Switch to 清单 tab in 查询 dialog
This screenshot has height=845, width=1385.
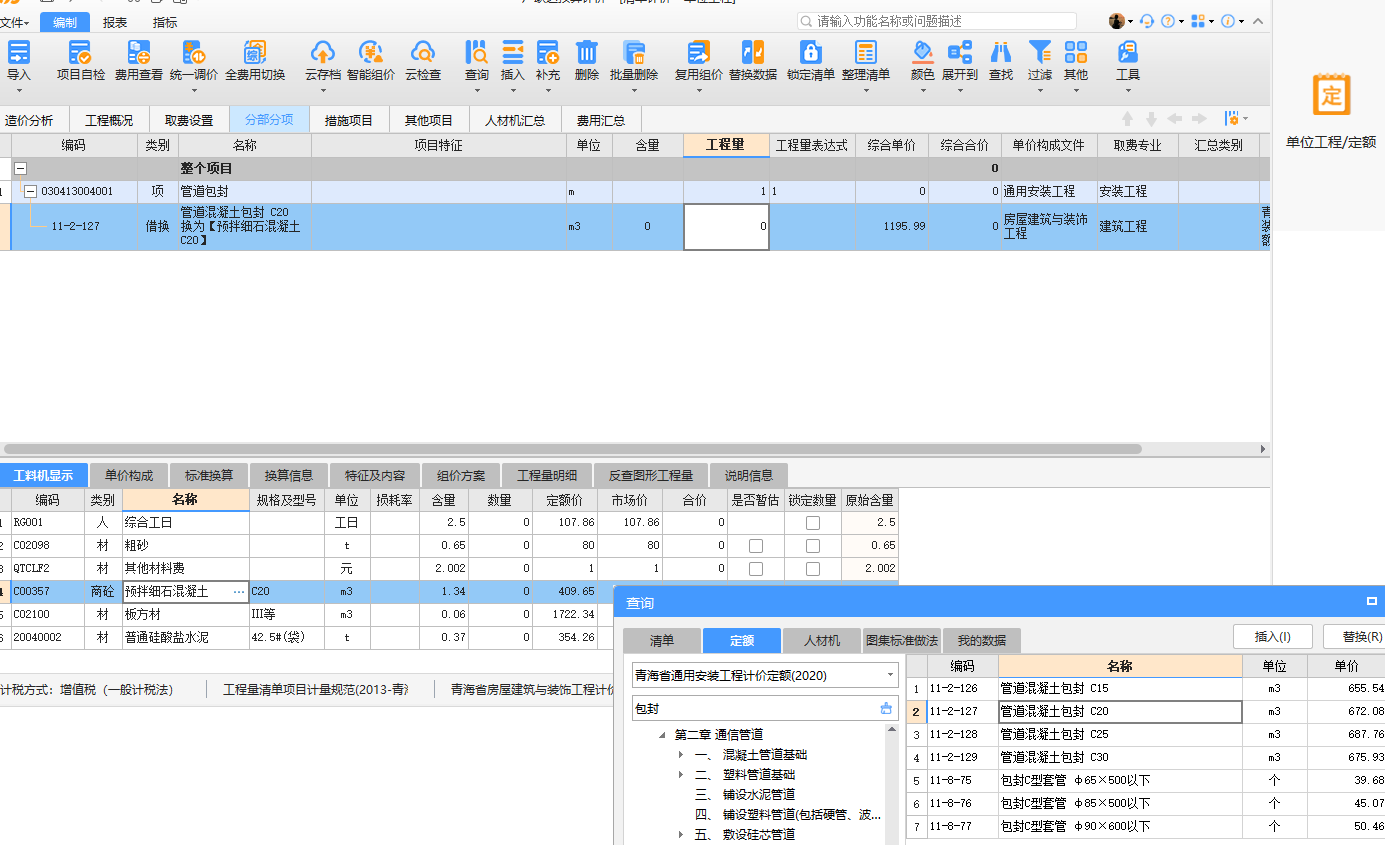tap(661, 640)
